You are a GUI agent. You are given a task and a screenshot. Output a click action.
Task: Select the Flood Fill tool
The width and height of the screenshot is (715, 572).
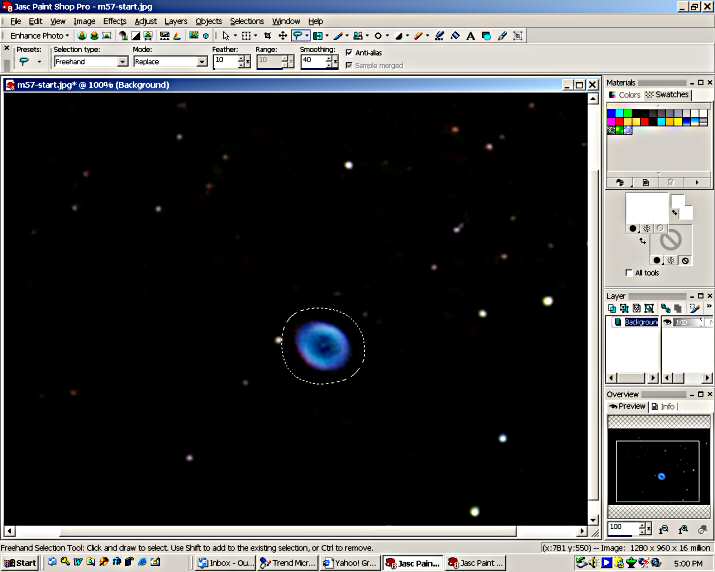click(486, 36)
